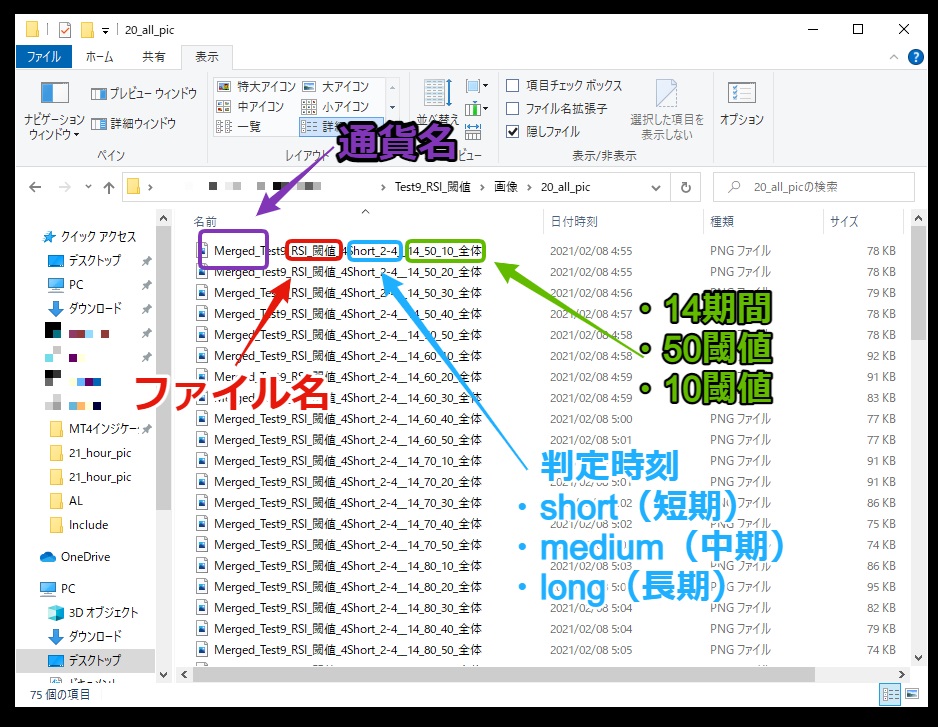
Task: Switch to large thumbnails status bar icon
Action: tap(912, 694)
